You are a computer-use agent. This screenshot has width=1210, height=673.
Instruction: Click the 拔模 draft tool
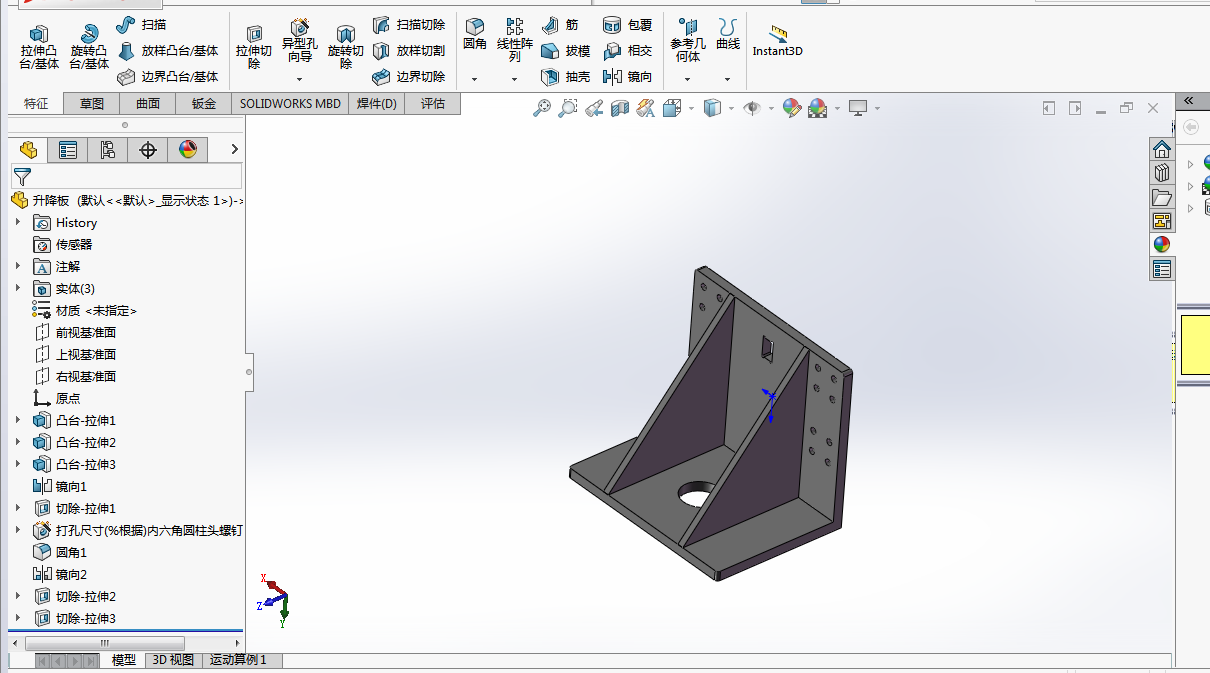pos(566,51)
